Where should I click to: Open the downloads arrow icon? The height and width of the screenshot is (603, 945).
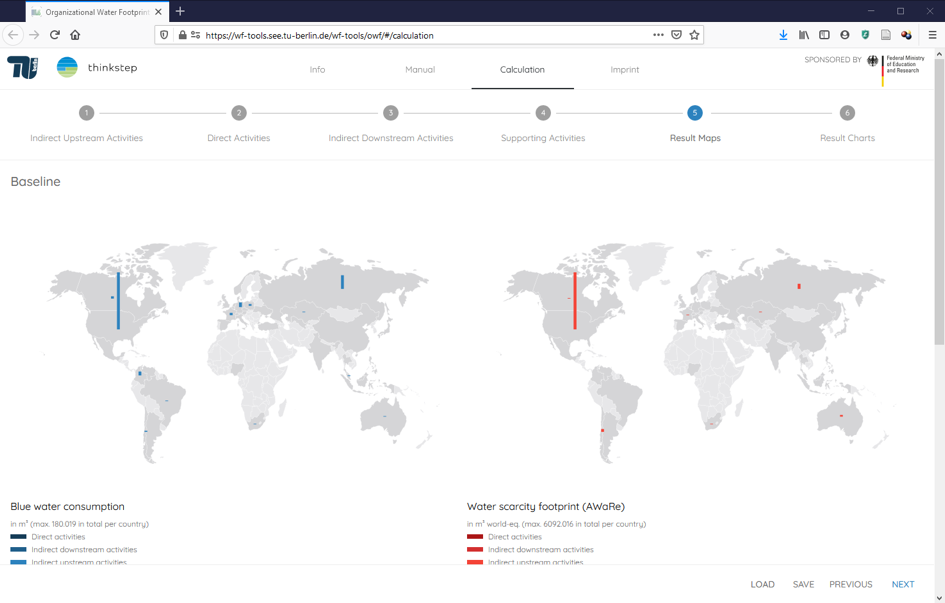tap(783, 35)
